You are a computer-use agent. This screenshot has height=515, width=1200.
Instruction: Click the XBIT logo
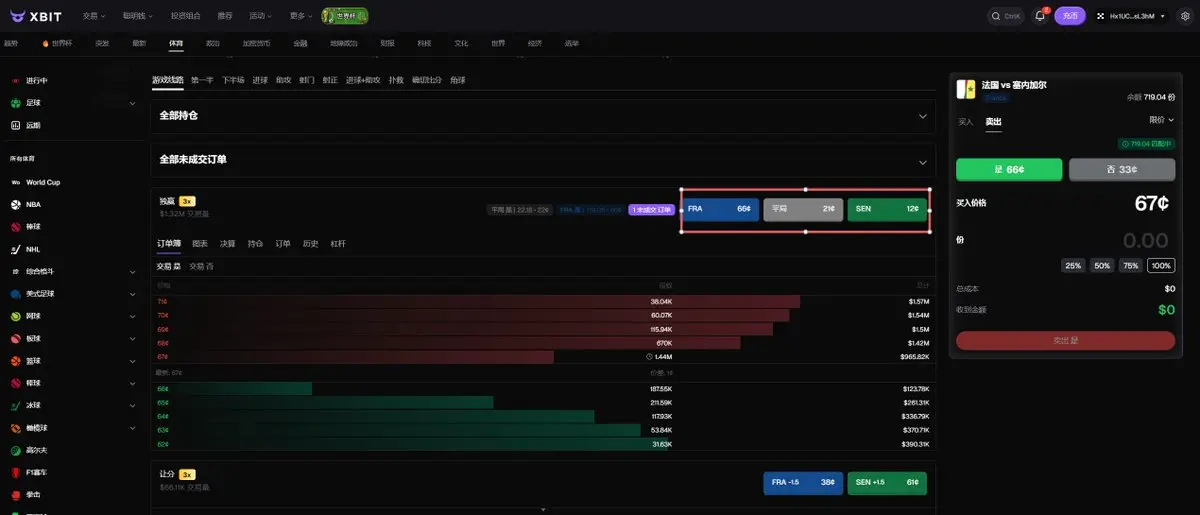(37, 15)
